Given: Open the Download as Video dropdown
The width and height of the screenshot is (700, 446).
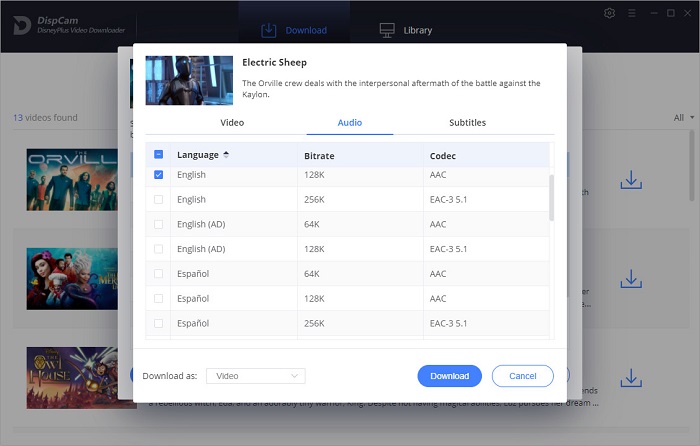Looking at the screenshot, I should click(x=256, y=376).
